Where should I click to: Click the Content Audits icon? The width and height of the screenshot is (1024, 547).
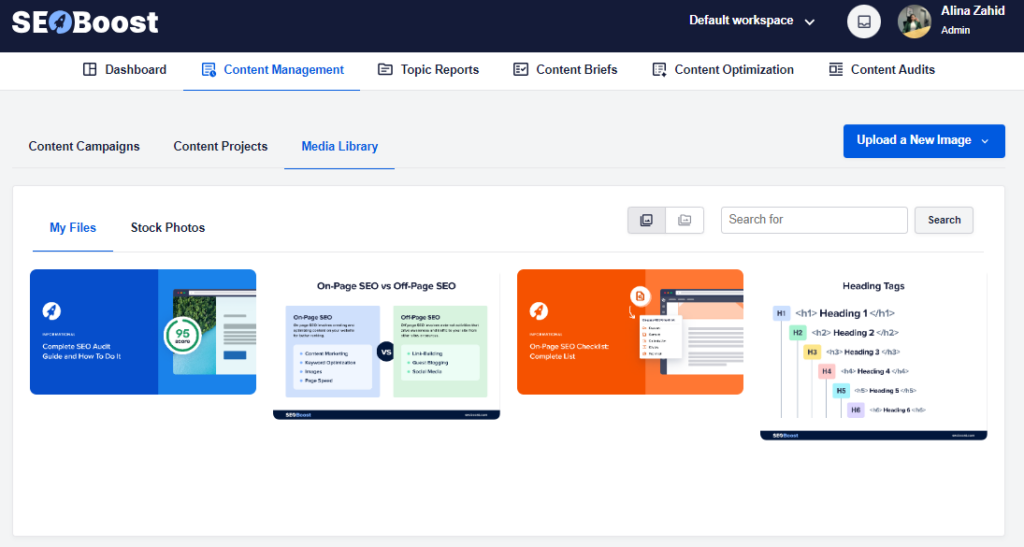coord(835,69)
